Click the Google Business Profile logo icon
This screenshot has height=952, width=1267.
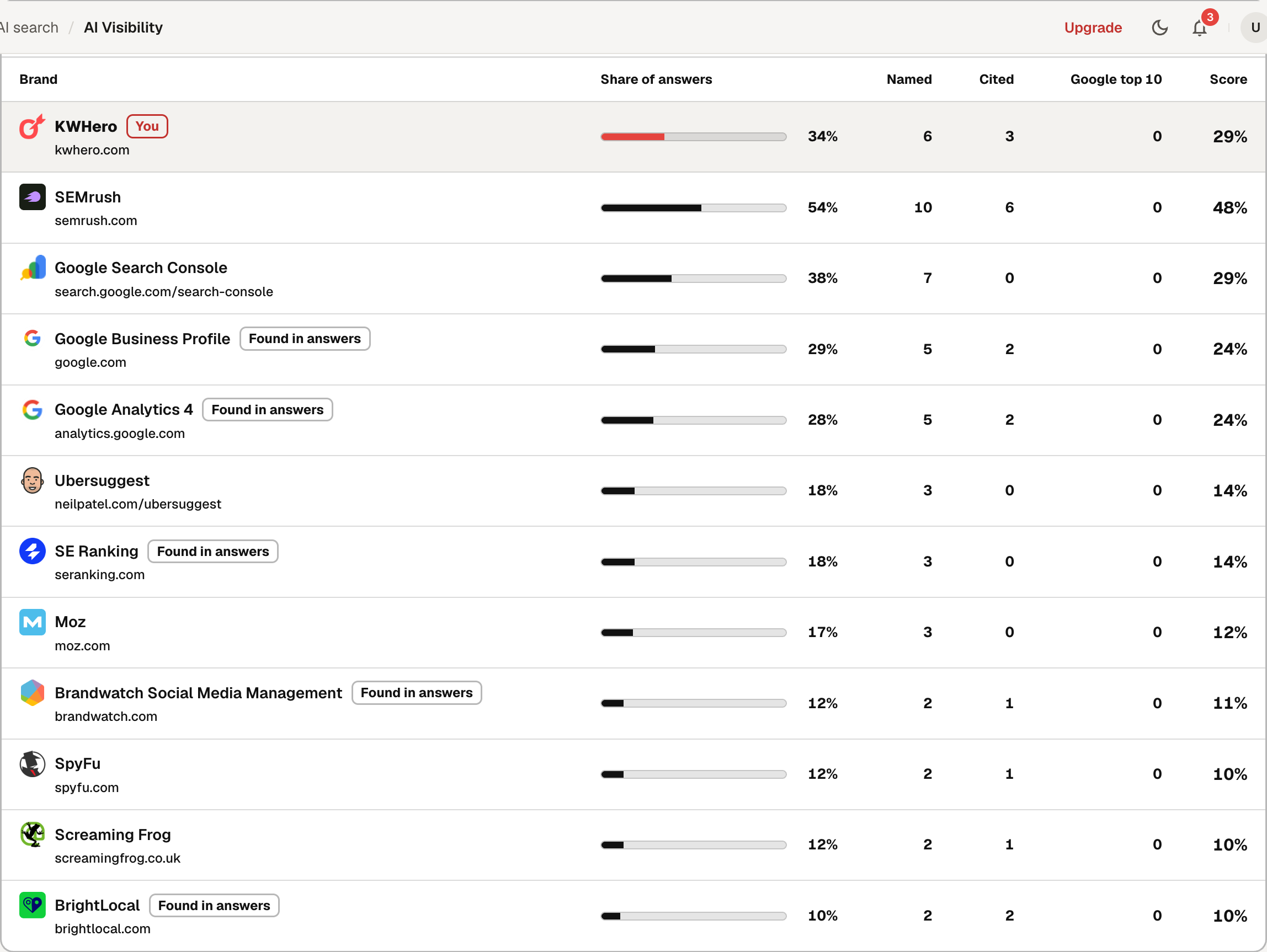32,338
